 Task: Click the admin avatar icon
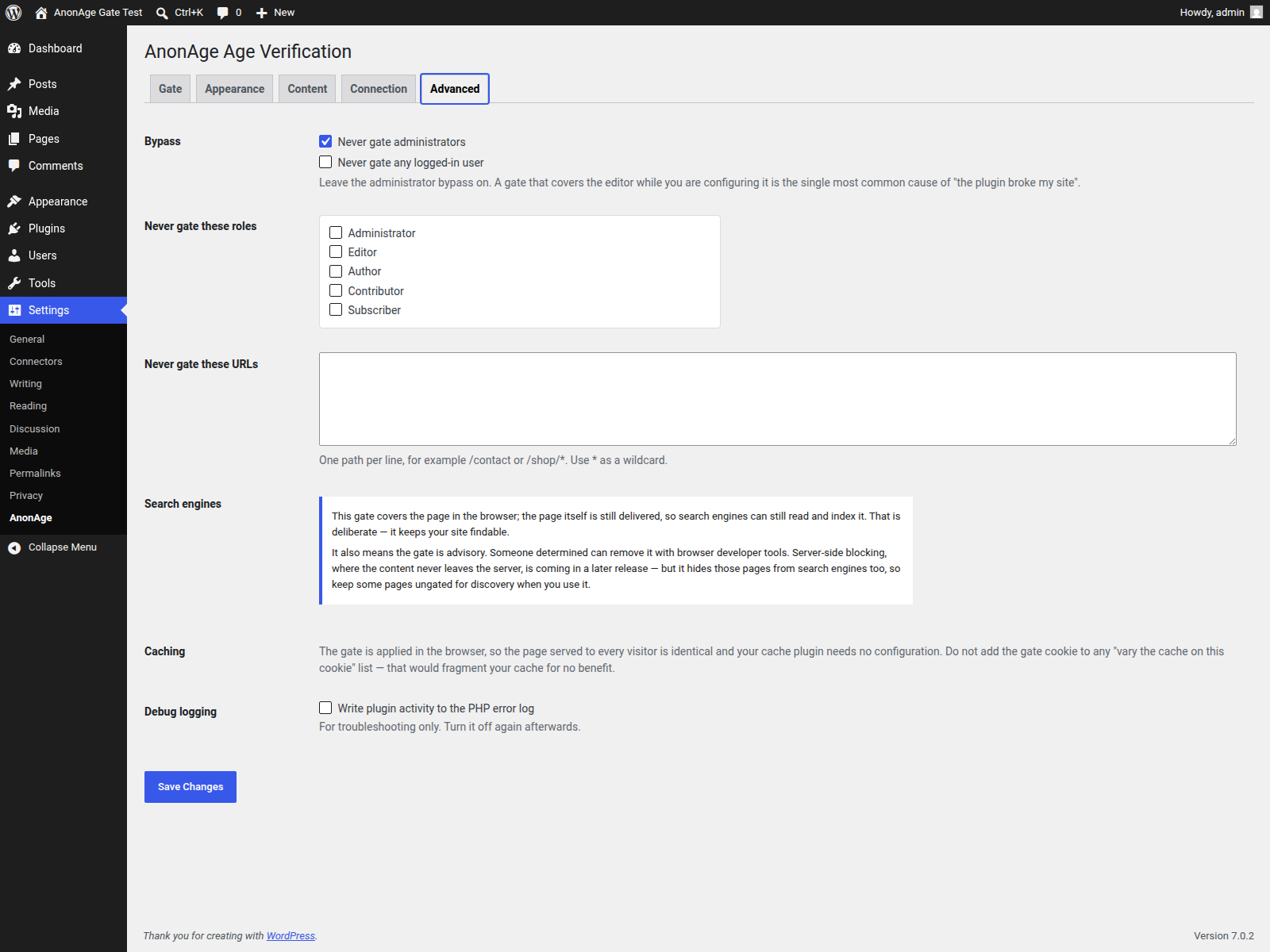[x=1257, y=12]
